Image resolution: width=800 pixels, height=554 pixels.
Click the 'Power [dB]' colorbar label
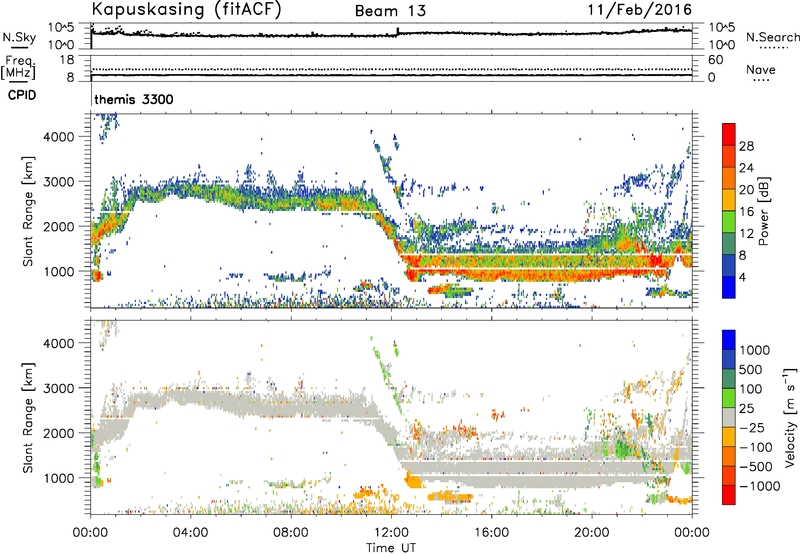coord(763,211)
